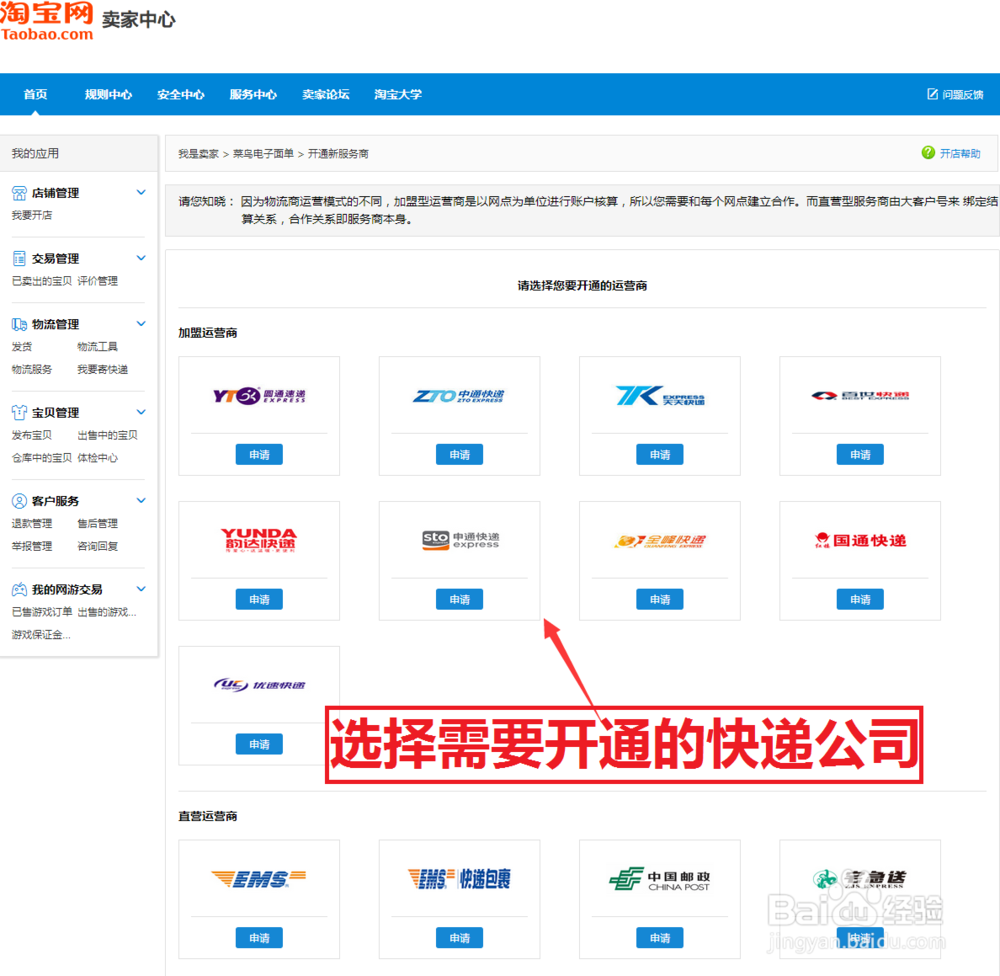Apply for 中通快递 service
1000x976 pixels.
[x=459, y=454]
